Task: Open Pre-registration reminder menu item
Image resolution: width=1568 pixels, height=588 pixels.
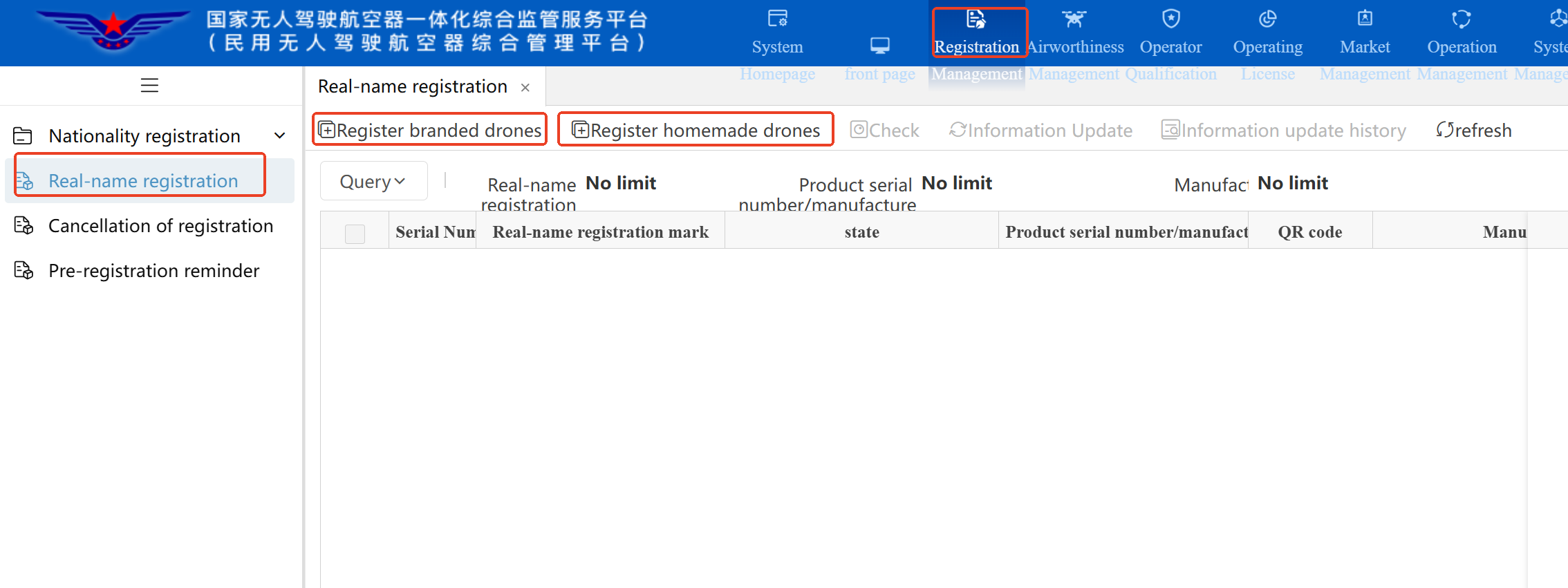Action: coord(149,271)
